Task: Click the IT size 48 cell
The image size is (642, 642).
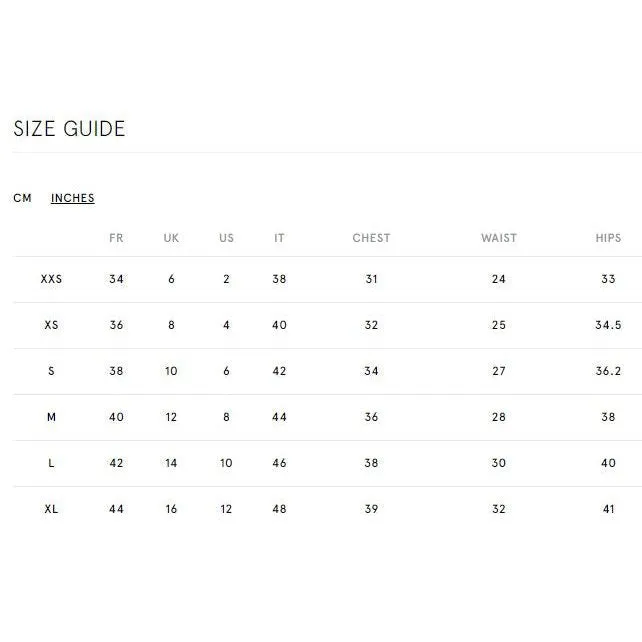Action: pos(279,509)
